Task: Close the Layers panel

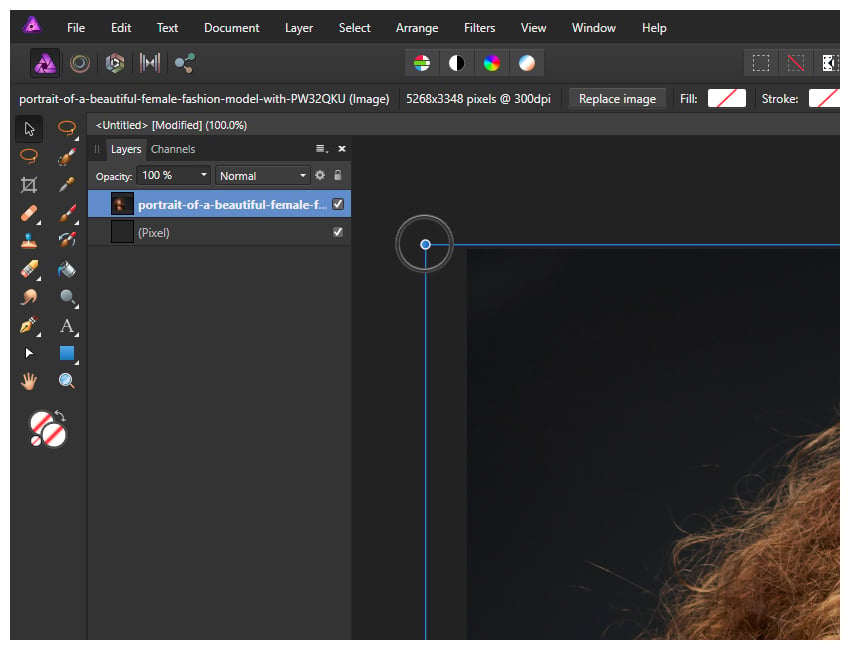Action: (342, 149)
